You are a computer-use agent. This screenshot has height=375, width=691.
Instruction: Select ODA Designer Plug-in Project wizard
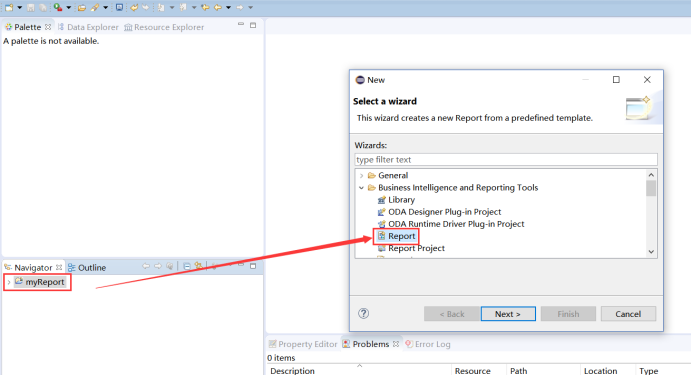(439, 212)
